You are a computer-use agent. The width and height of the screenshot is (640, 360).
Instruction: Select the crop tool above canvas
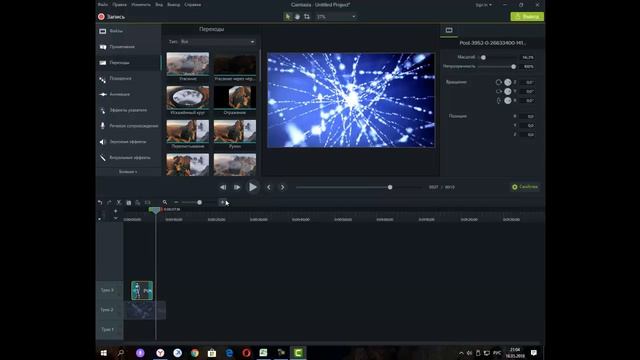[x=307, y=17]
